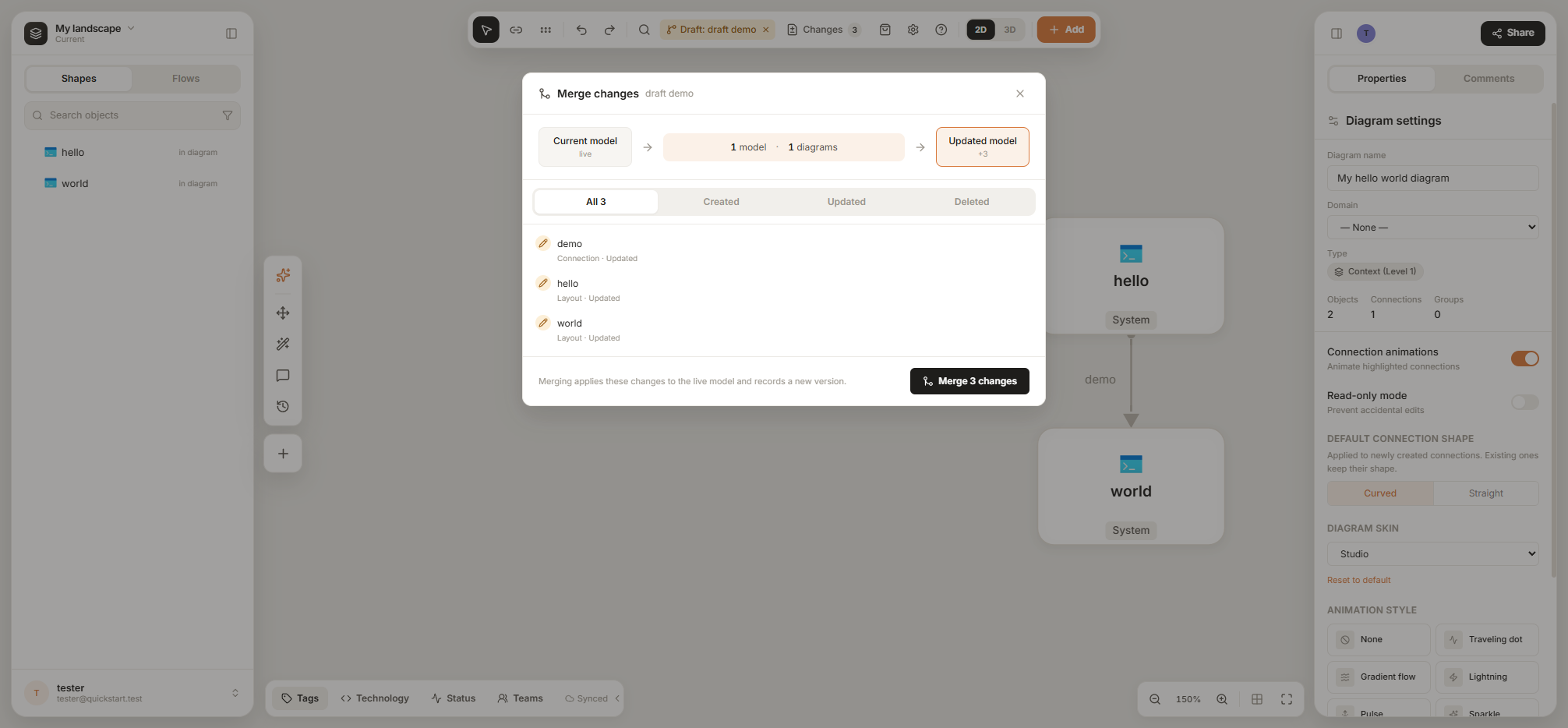Viewport: 1568px width, 728px height.
Task: Collapse the left sidebar panel icon
Action: [x=231, y=34]
